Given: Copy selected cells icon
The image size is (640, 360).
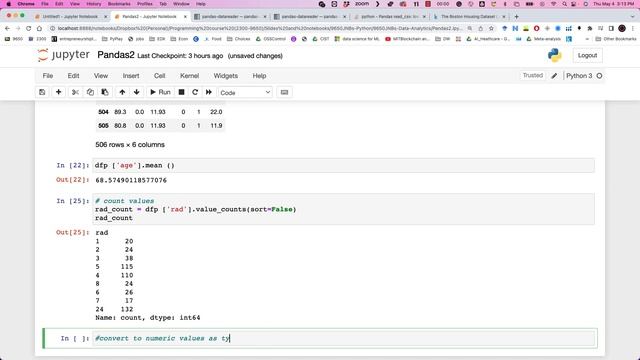Looking at the screenshot, I should [x=90, y=92].
